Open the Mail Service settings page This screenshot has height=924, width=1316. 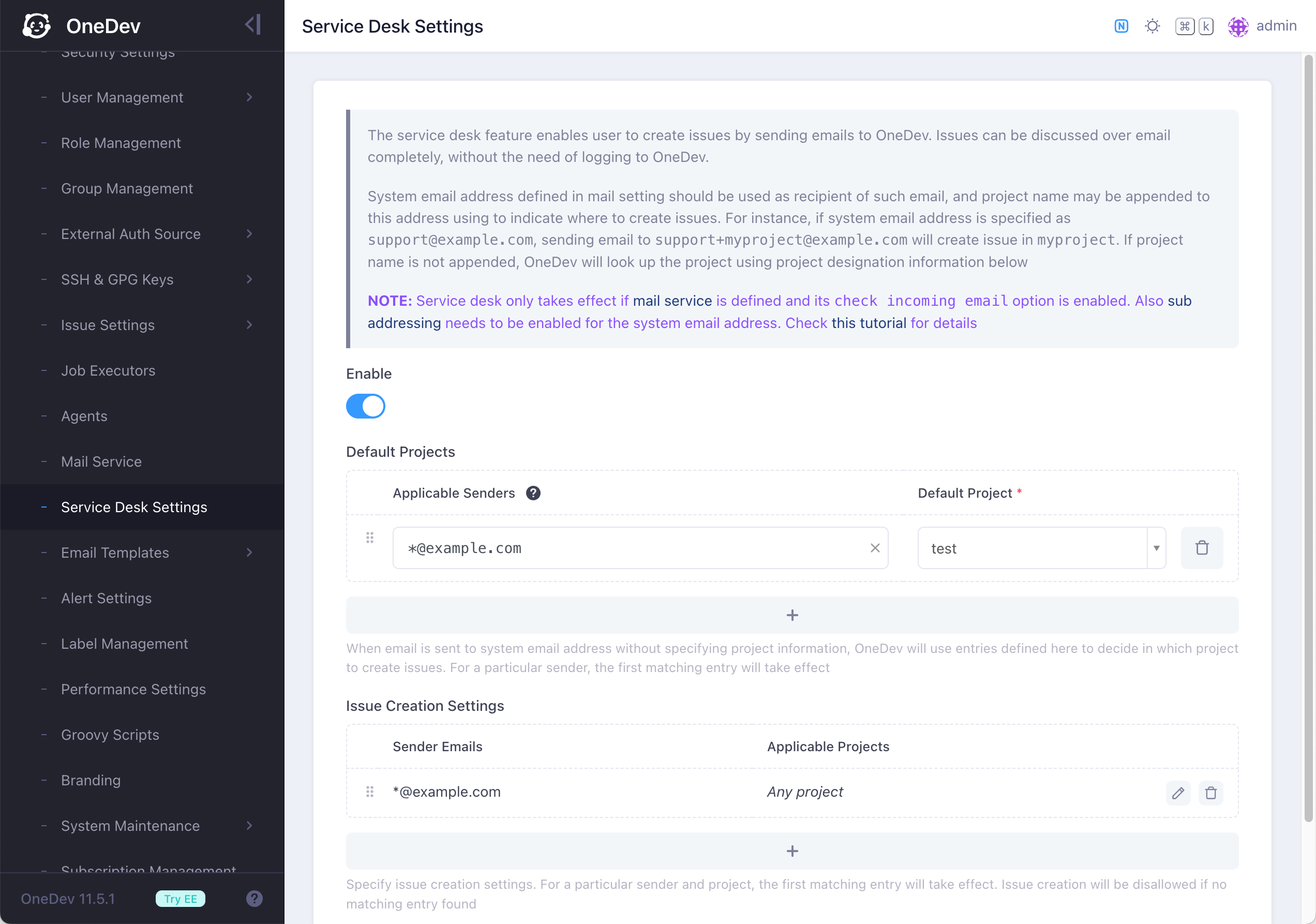[101, 461]
